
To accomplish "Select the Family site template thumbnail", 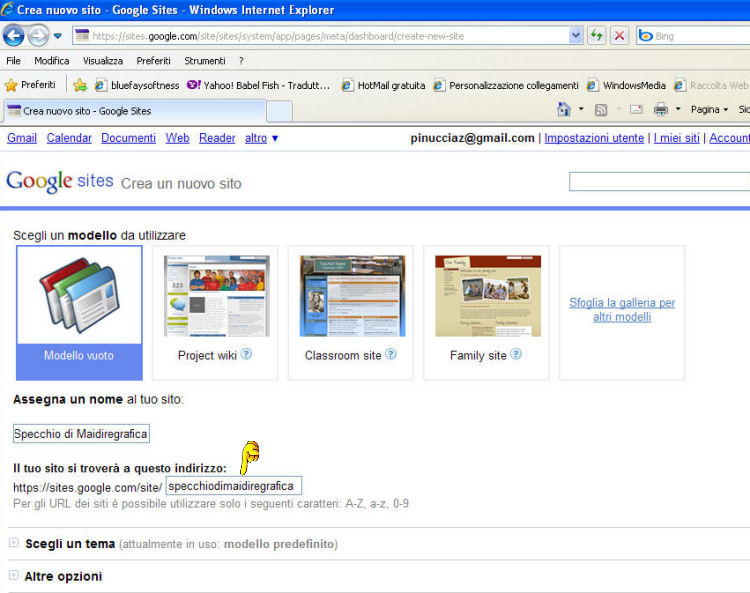I will tap(488, 296).
